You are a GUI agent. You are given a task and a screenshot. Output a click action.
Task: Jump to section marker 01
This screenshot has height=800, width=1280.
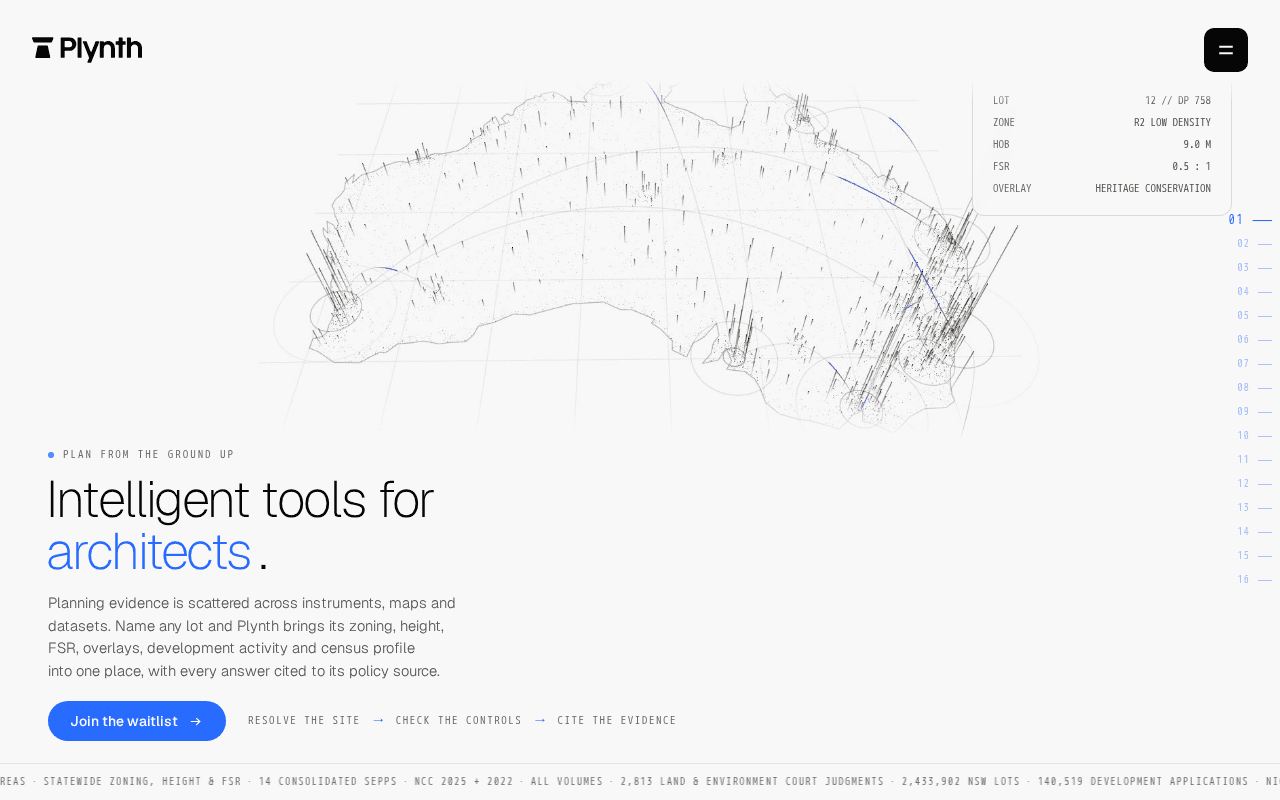pyautogui.click(x=1250, y=220)
